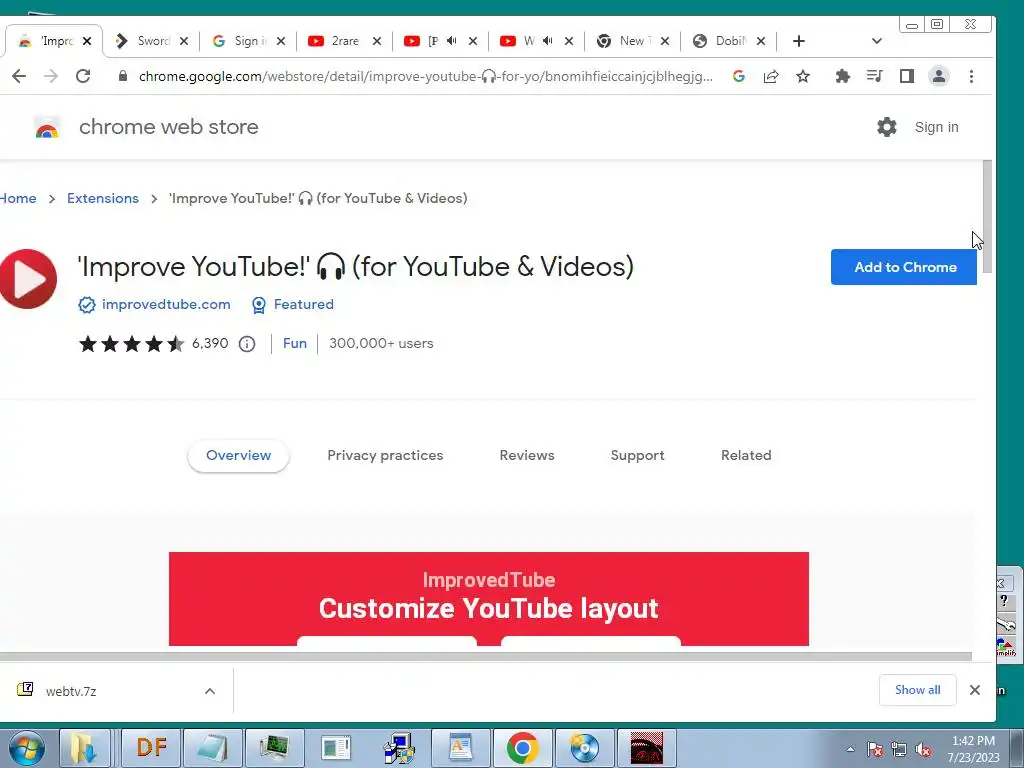1024x768 pixels.
Task: Open media controls icon in toolbar
Action: (x=874, y=76)
